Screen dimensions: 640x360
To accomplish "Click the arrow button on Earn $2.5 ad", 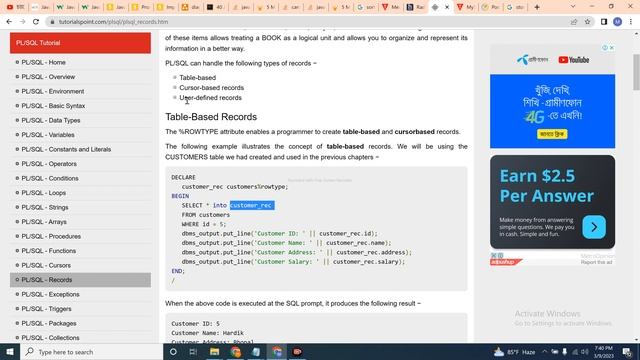I will (x=594, y=227).
